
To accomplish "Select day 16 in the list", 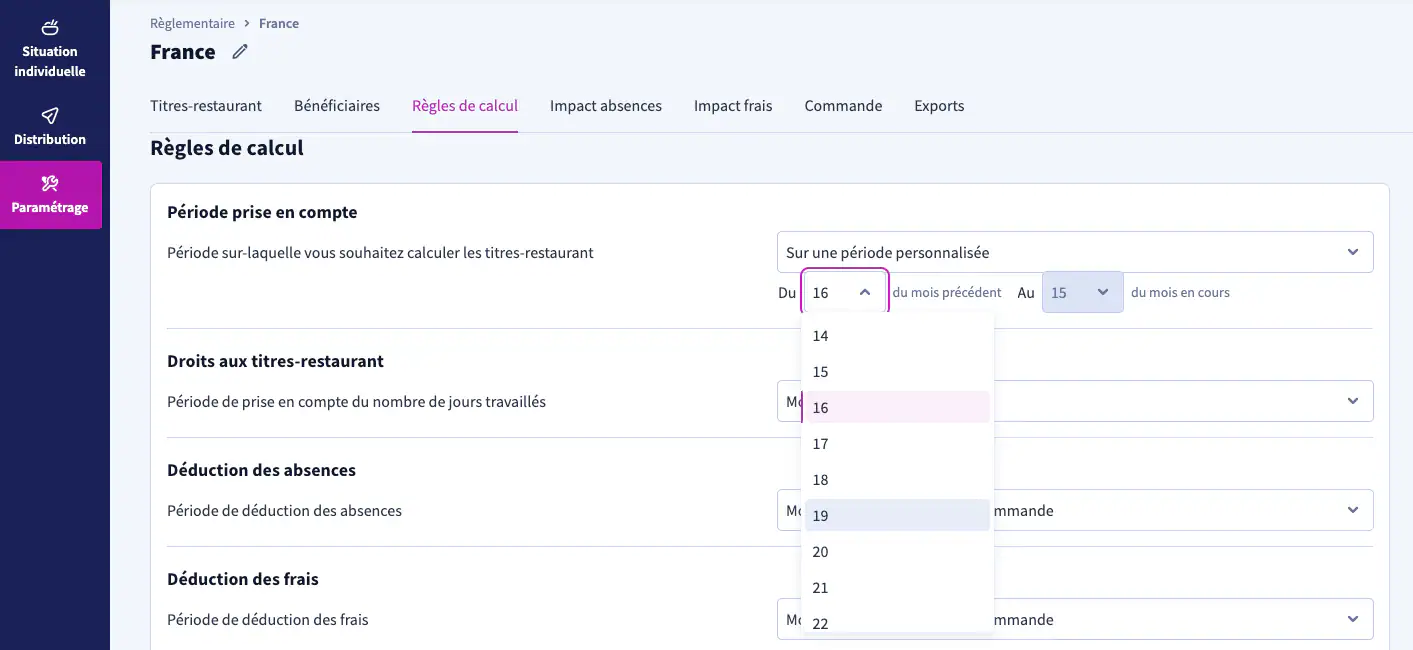I will click(x=897, y=408).
